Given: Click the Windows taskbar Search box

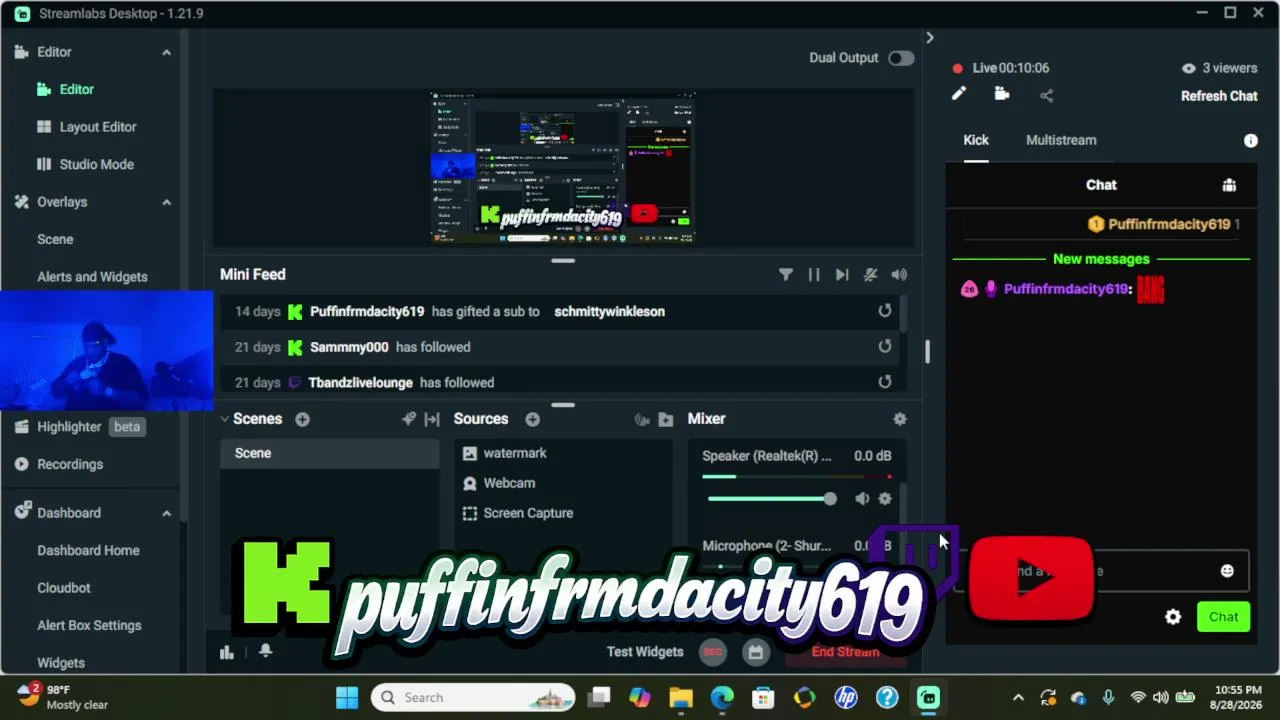Looking at the screenshot, I should point(473,697).
